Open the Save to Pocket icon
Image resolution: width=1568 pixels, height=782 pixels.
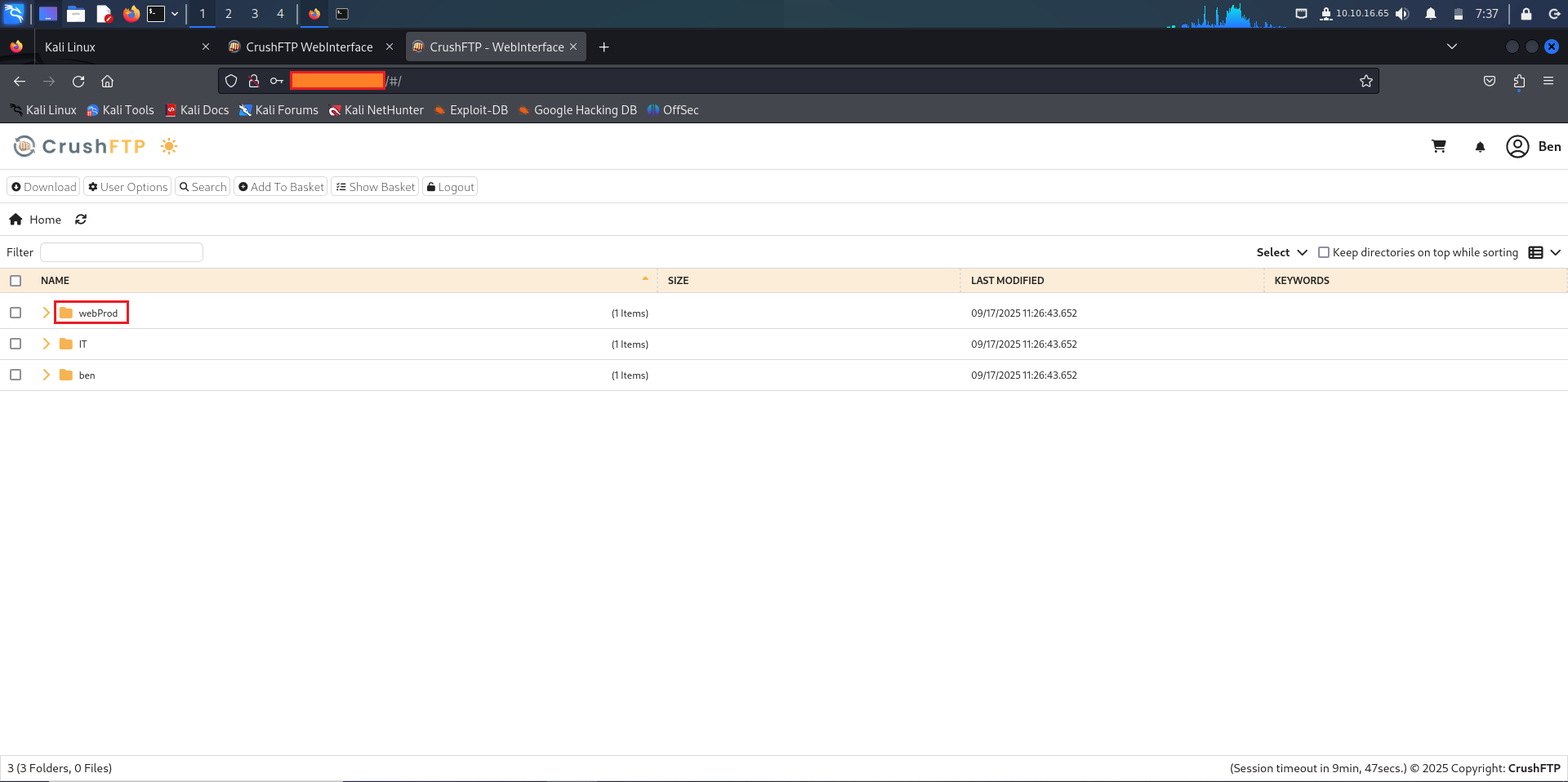tap(1490, 81)
